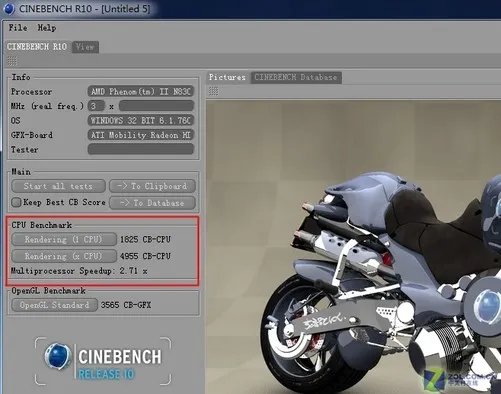
Task: Toggle the Keep Best CB Score checkbox
Action: coord(16,202)
